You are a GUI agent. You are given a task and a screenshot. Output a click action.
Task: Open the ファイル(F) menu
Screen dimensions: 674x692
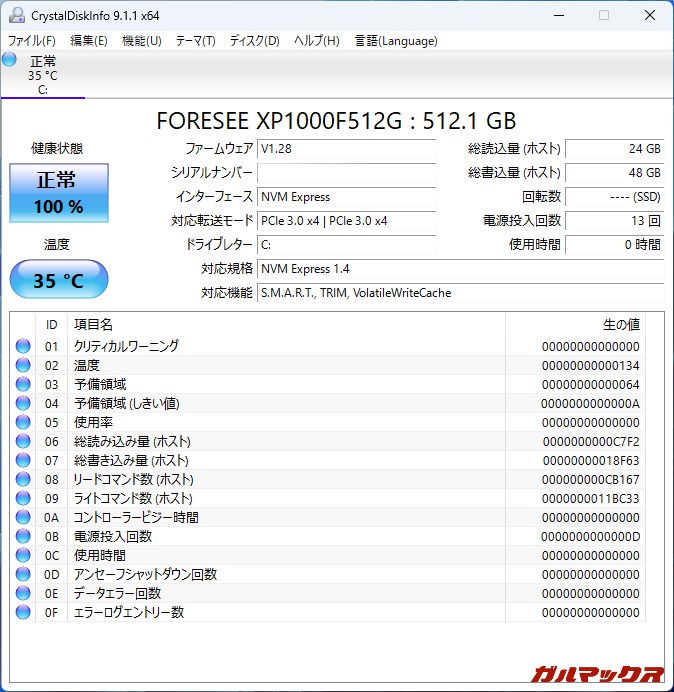click(x=32, y=41)
